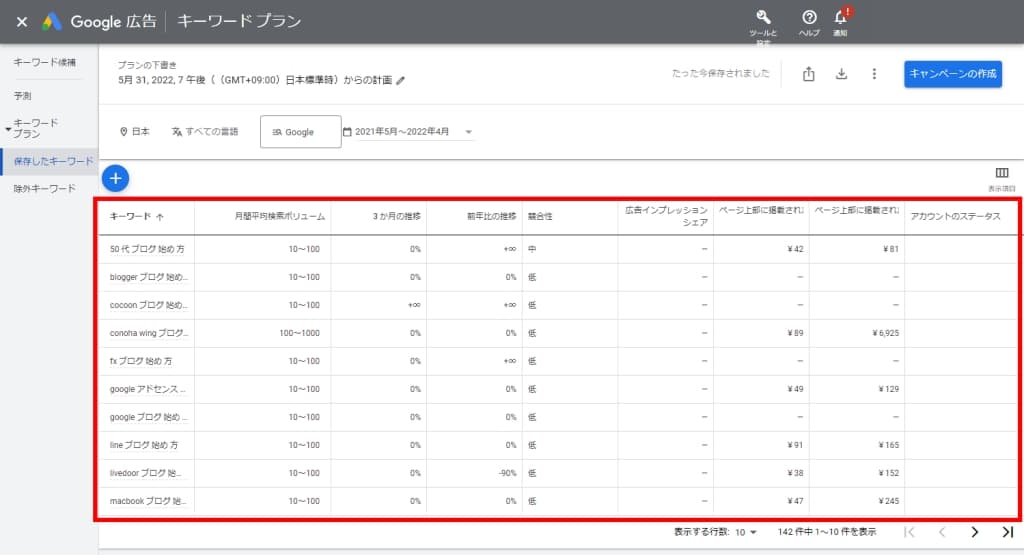Click the すべての言語 language filter
This screenshot has width=1024, height=555.
(x=205, y=132)
